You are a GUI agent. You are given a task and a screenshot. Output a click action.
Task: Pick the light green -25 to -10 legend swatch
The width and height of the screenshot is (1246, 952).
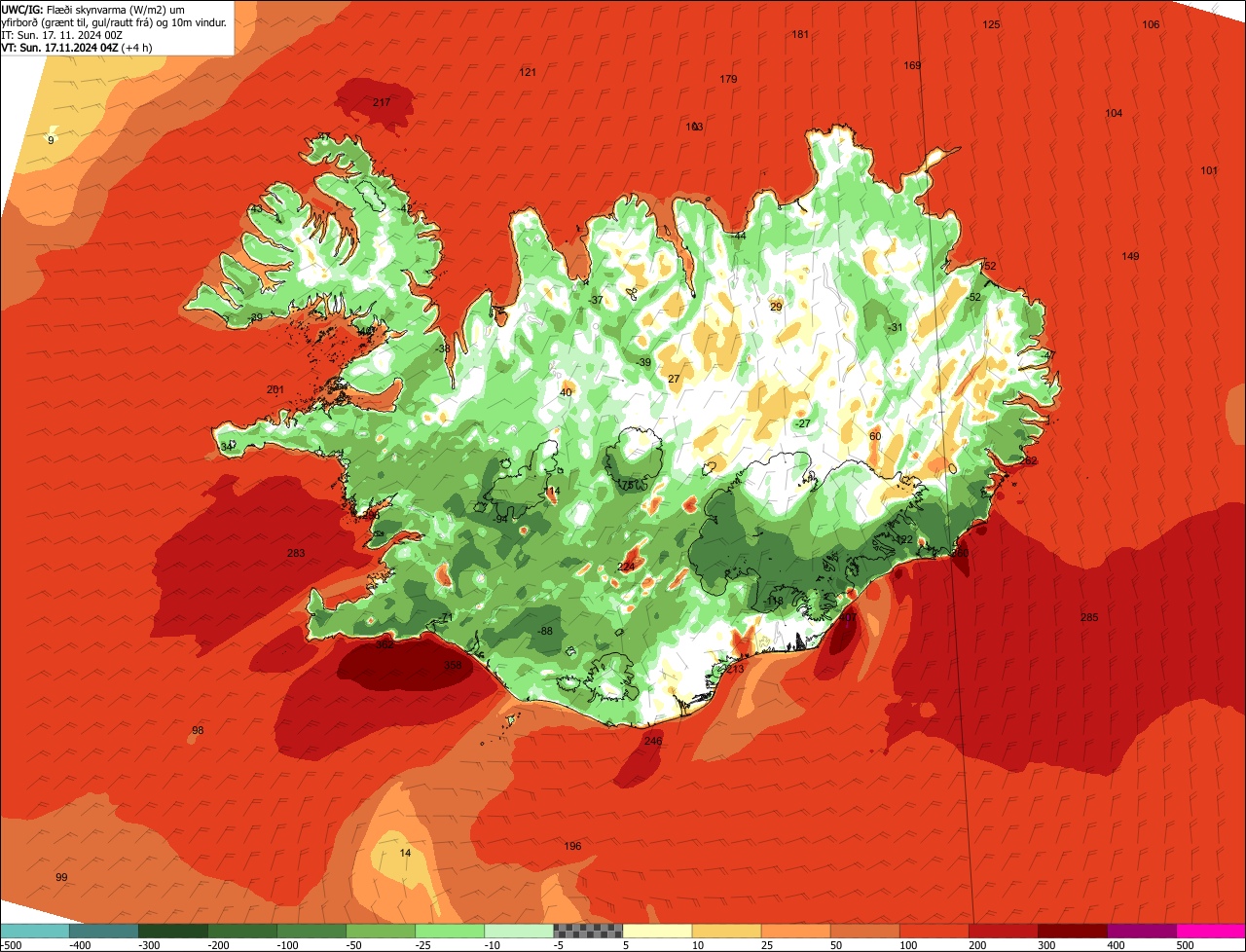point(450,931)
